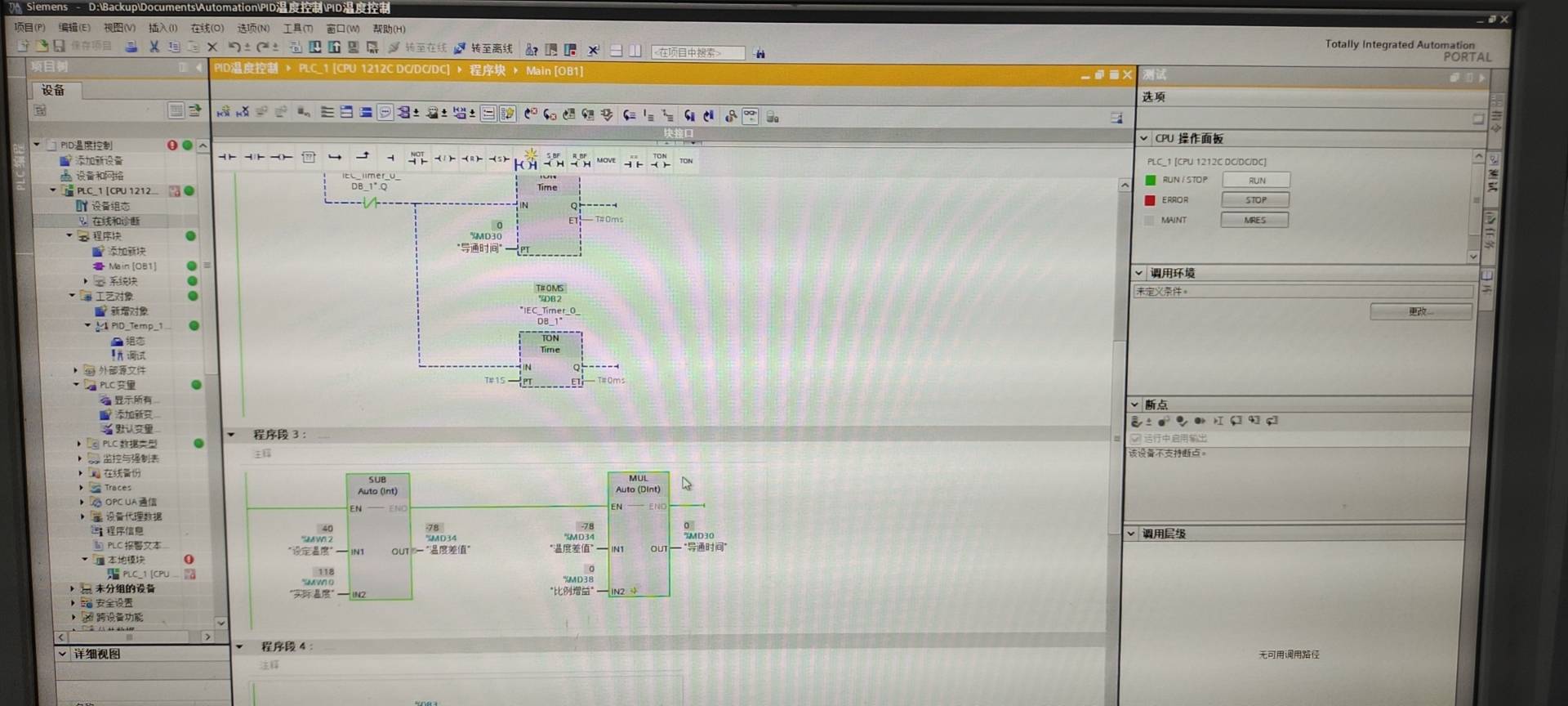Click the find-in-project binoculars icon
Screen dimensions: 1568x706
click(x=759, y=53)
